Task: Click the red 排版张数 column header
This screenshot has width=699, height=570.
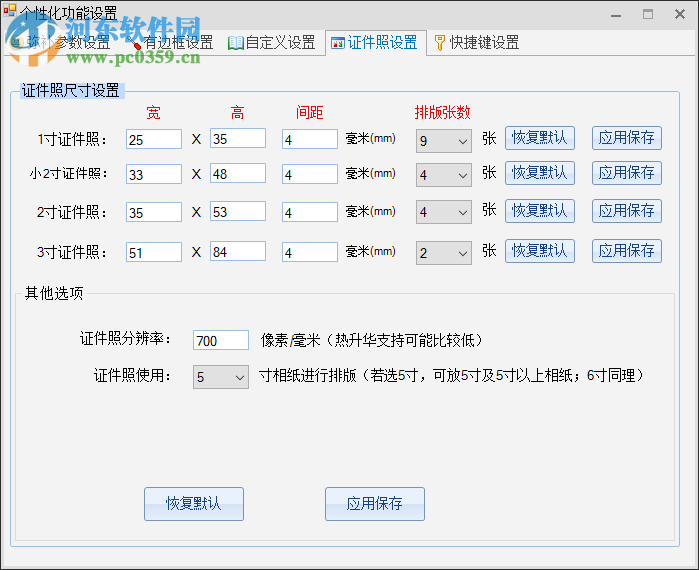Action: (442, 112)
